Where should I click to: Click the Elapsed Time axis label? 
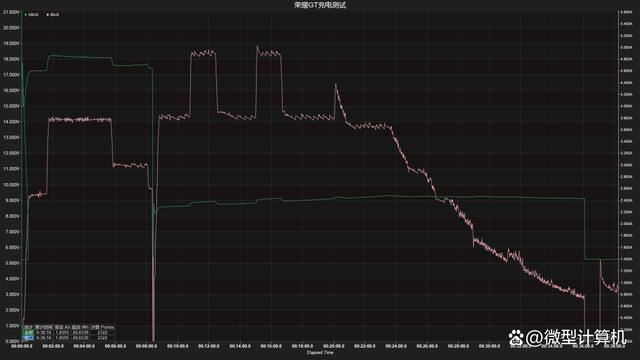320,353
